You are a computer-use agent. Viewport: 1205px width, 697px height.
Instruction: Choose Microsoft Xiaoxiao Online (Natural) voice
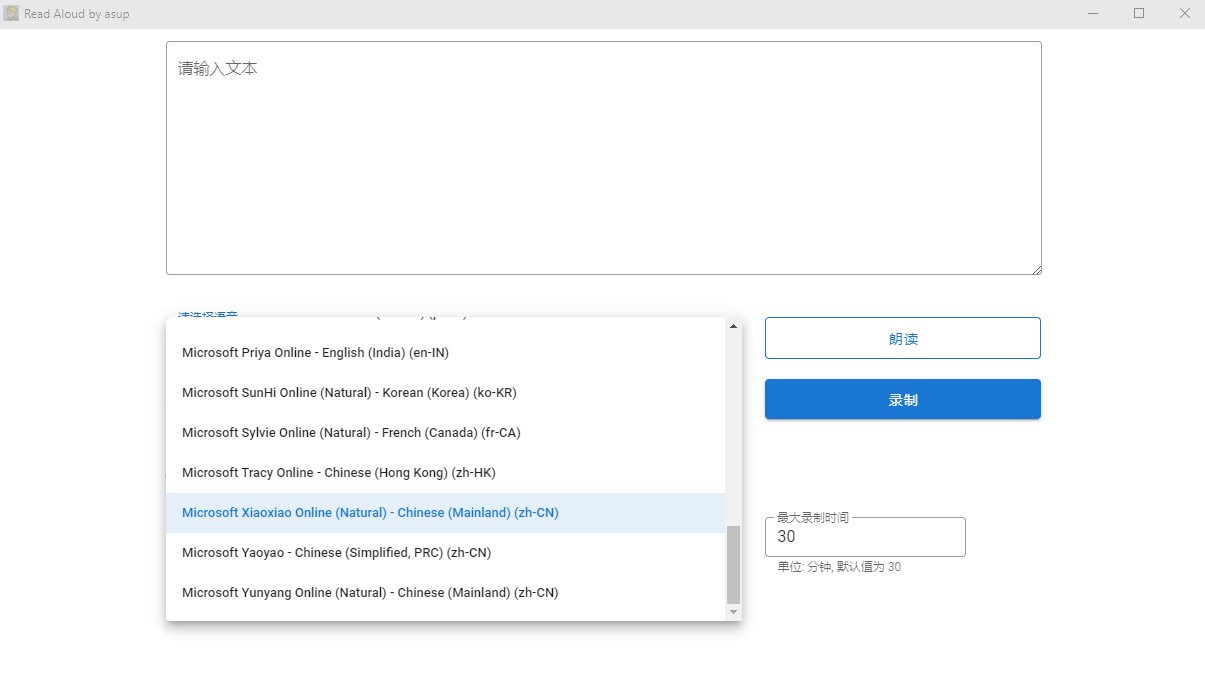[445, 513]
